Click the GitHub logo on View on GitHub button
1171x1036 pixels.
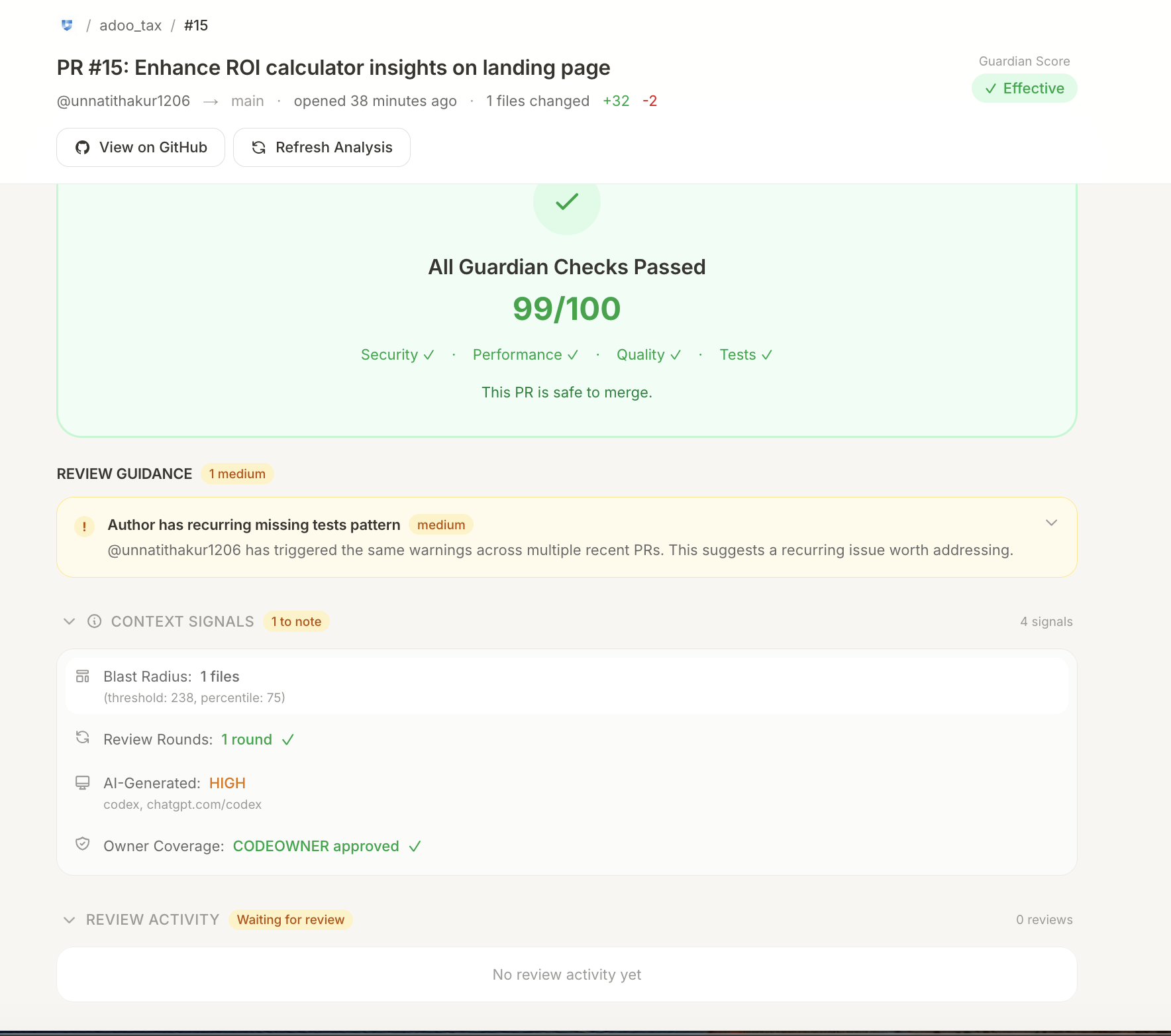click(83, 147)
